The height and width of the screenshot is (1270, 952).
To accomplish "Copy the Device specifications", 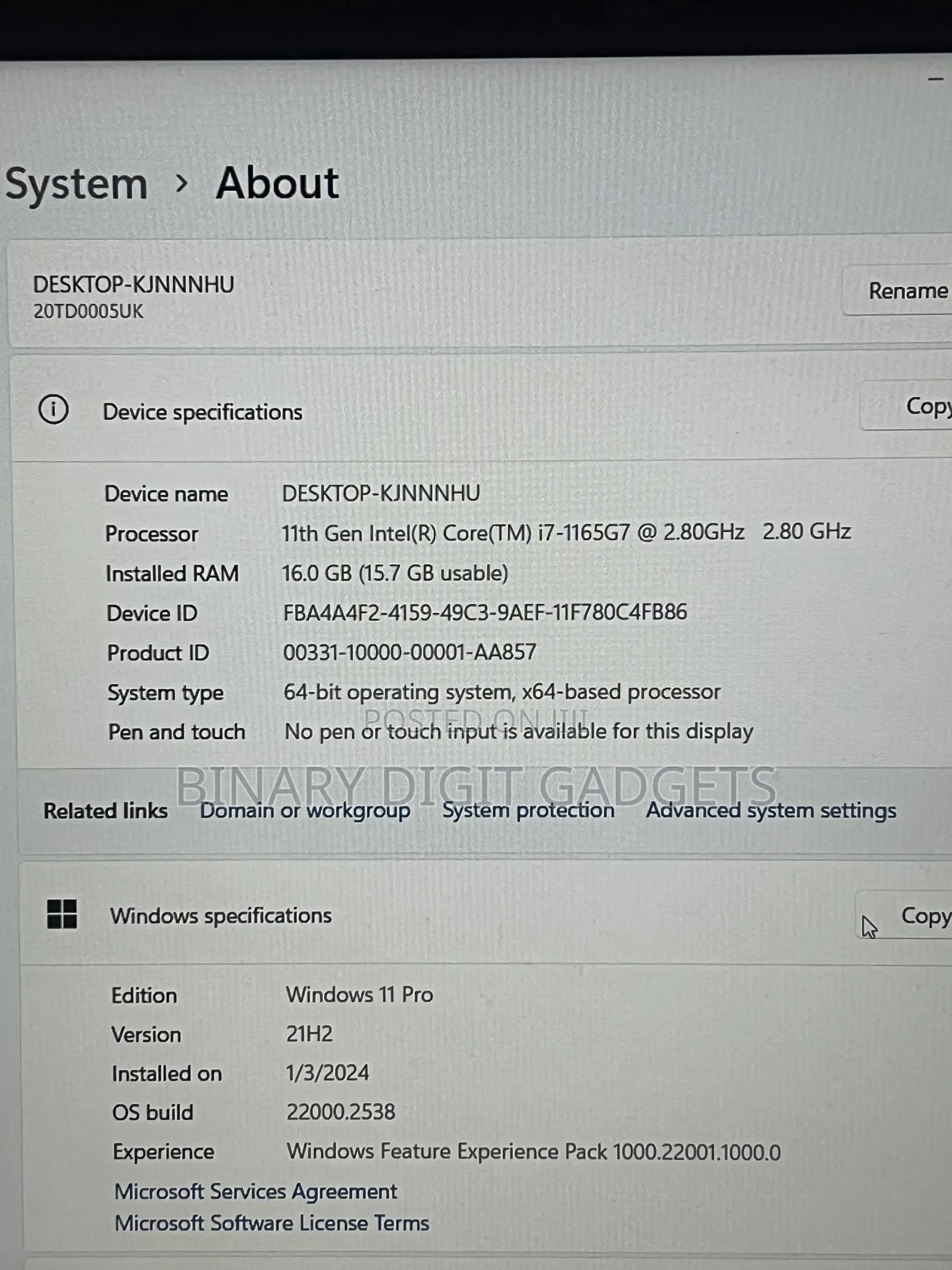I will [907, 406].
